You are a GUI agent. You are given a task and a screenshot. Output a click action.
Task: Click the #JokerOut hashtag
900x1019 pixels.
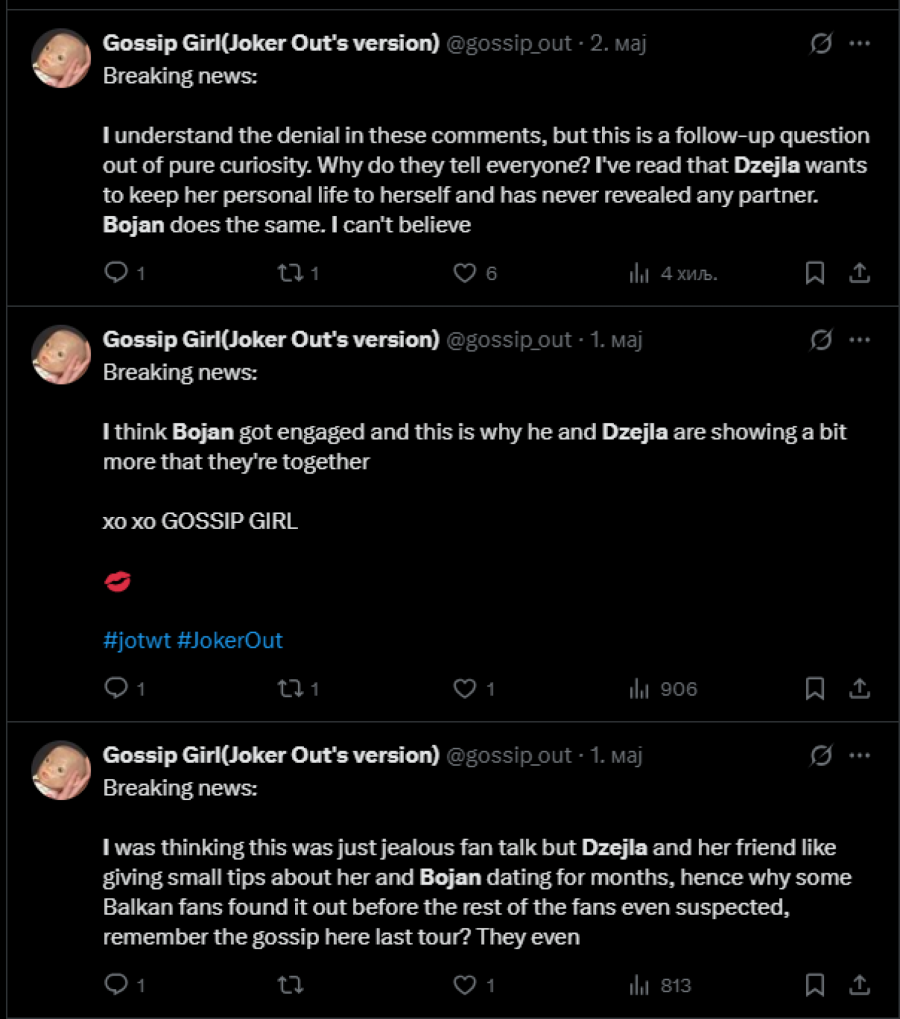[x=230, y=640]
